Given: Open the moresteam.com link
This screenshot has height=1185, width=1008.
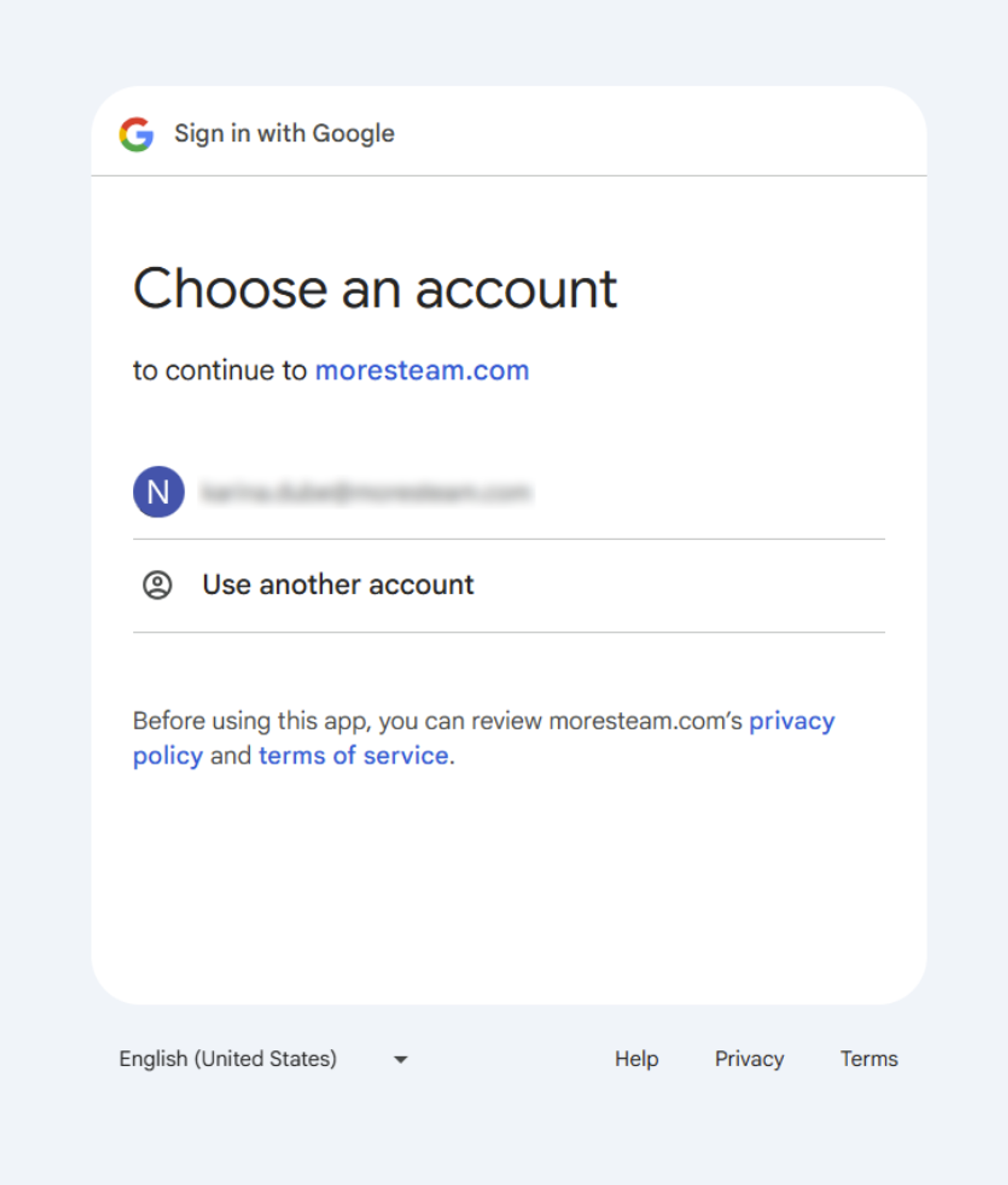Looking at the screenshot, I should pyautogui.click(x=422, y=369).
